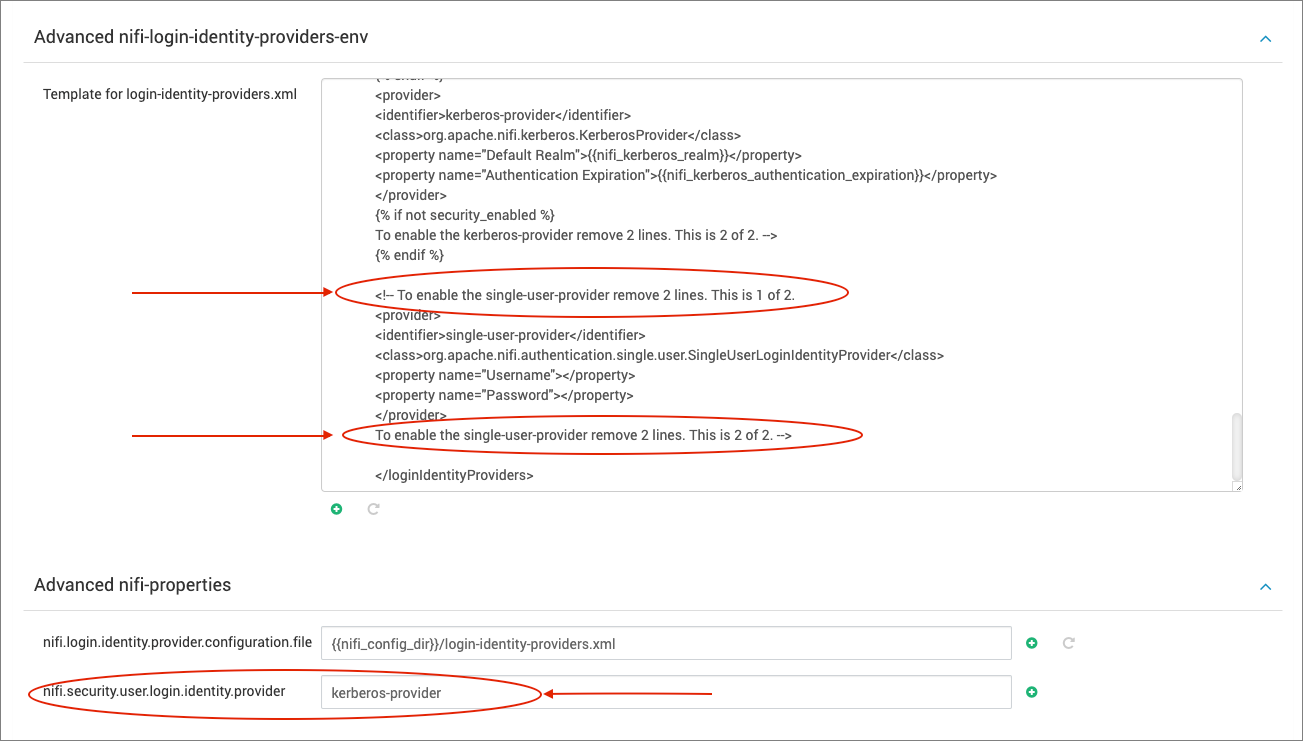Click the nifi.login.identity.provider.configuration.file label
The image size is (1303, 741).
tap(177, 642)
